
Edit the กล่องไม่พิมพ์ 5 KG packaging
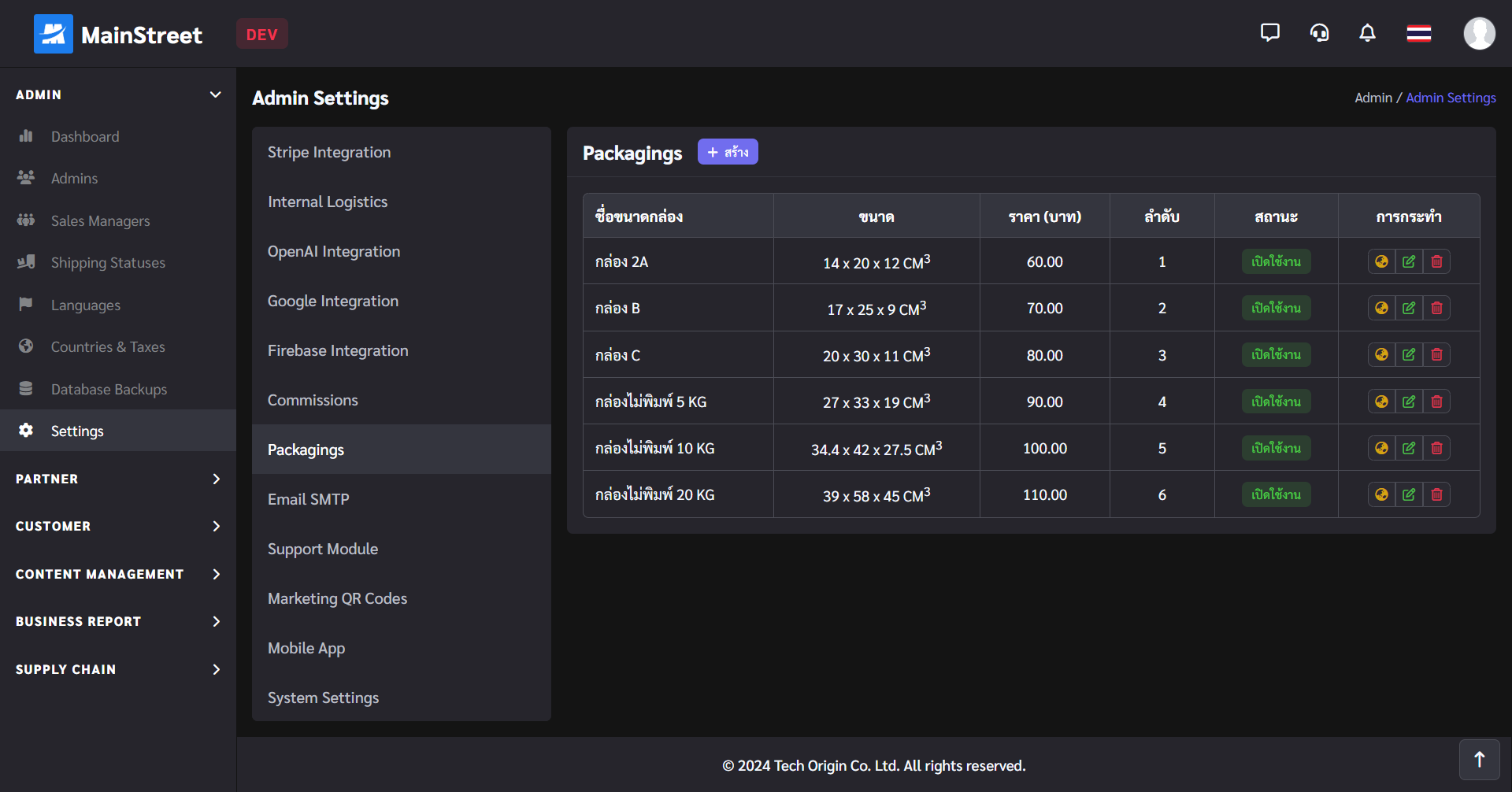[x=1409, y=402]
